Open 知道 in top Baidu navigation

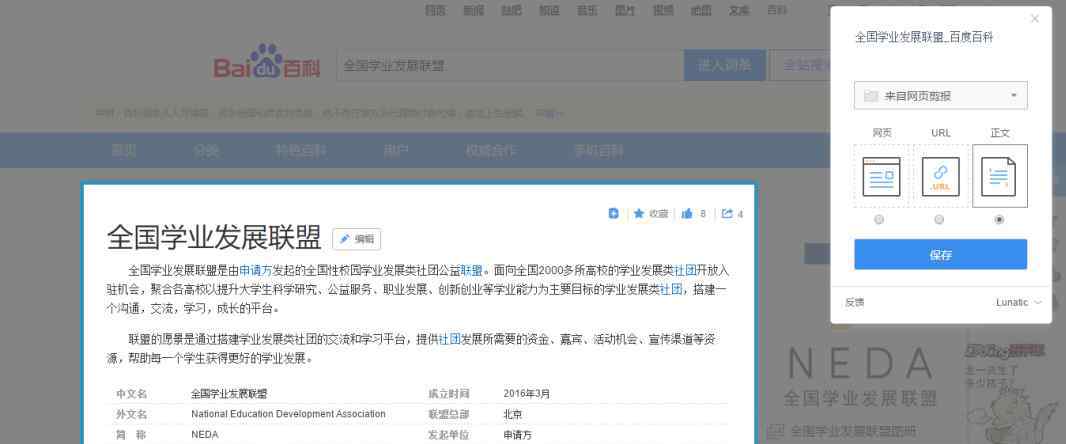point(549,10)
